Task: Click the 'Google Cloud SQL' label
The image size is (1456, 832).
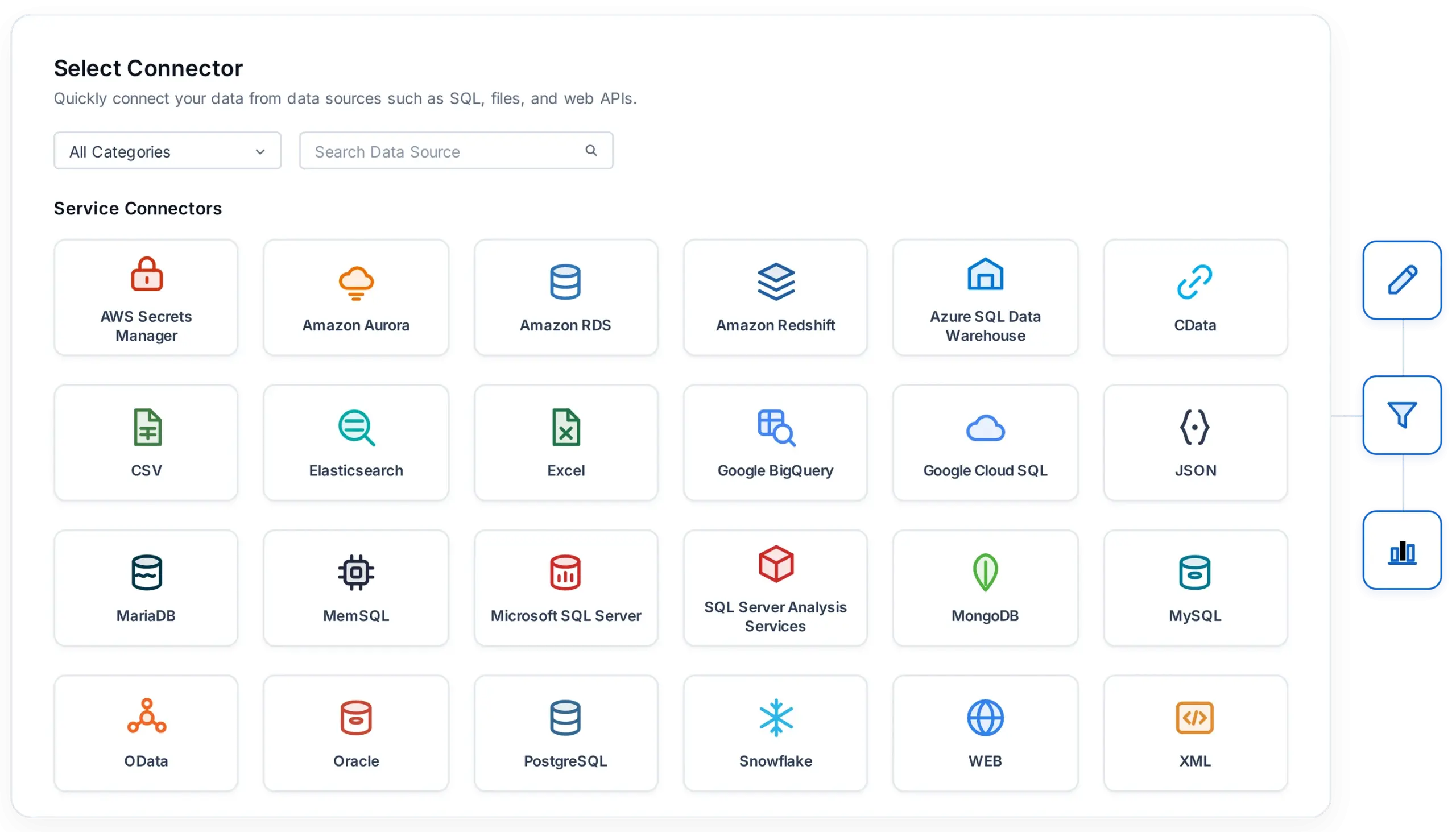Action: pyautogui.click(x=986, y=470)
